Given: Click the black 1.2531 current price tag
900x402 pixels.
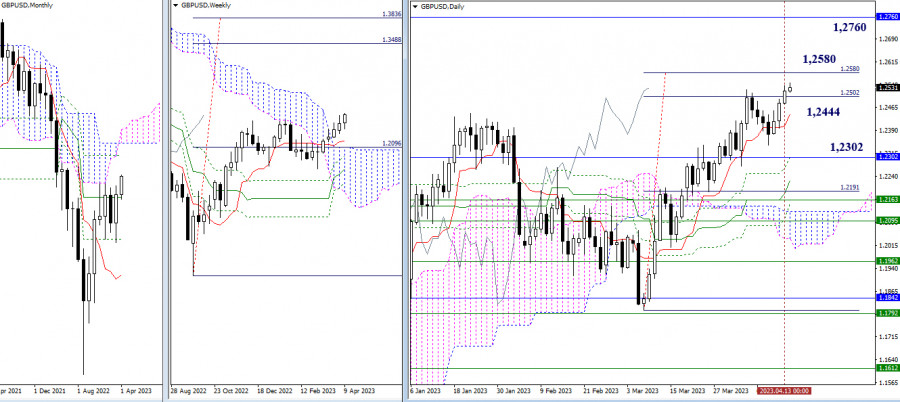Looking at the screenshot, I should (888, 87).
